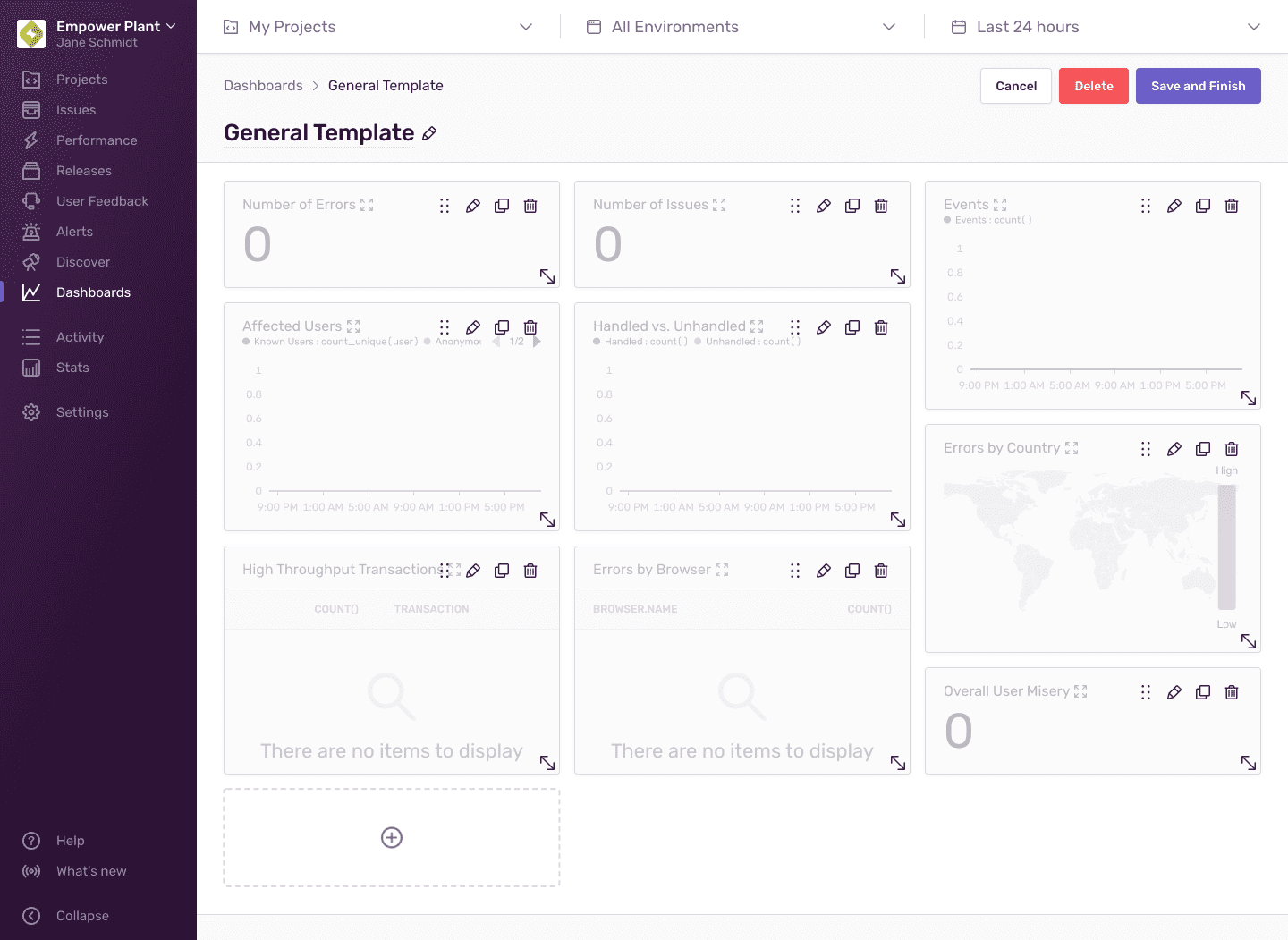Delete the Overall User Misery widget
1288x940 pixels.
[1232, 692]
